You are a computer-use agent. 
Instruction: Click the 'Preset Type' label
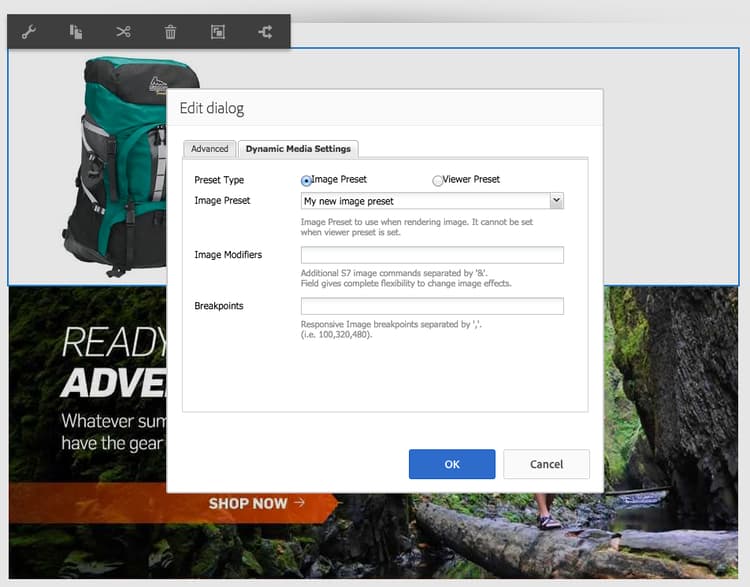tap(219, 180)
